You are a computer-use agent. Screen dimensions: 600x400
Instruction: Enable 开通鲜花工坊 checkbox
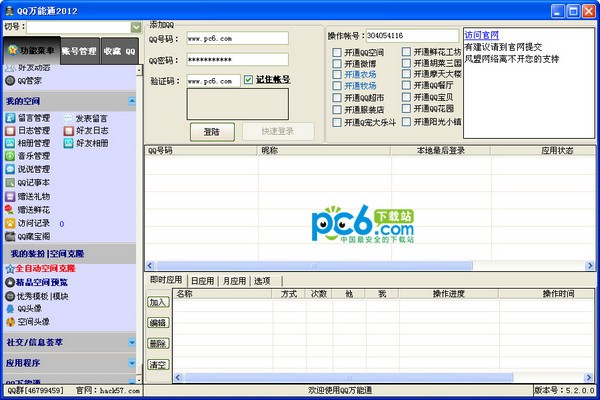(x=407, y=52)
